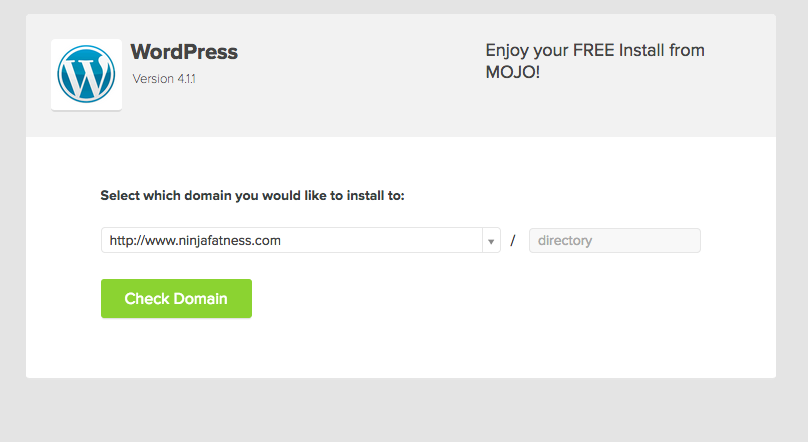Viewport: 808px width, 442px height.
Task: Click the blue W emblem in logo
Action: point(86,74)
